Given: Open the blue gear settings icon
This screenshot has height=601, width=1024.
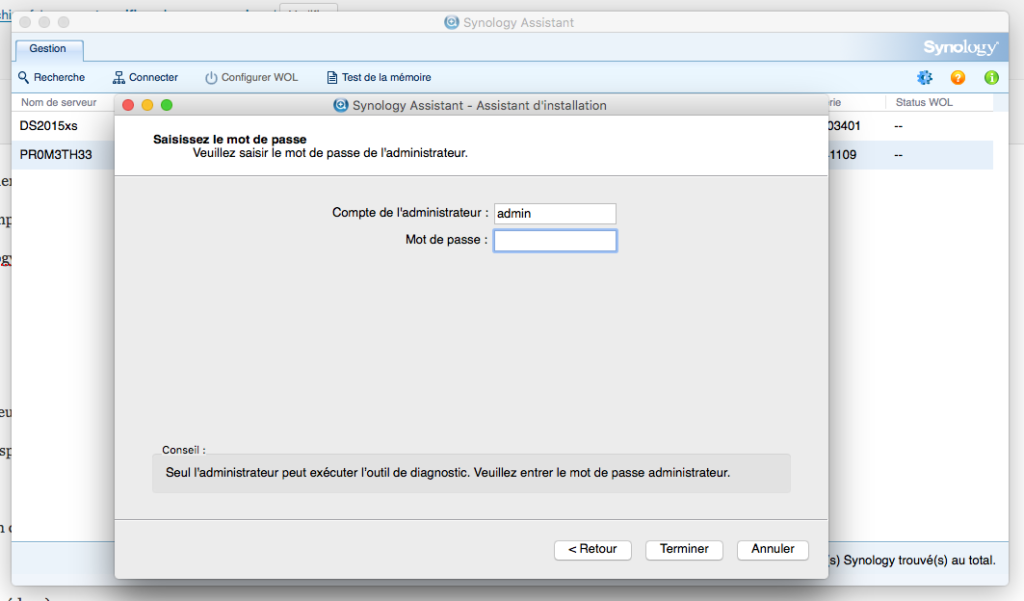Looking at the screenshot, I should click(x=924, y=77).
